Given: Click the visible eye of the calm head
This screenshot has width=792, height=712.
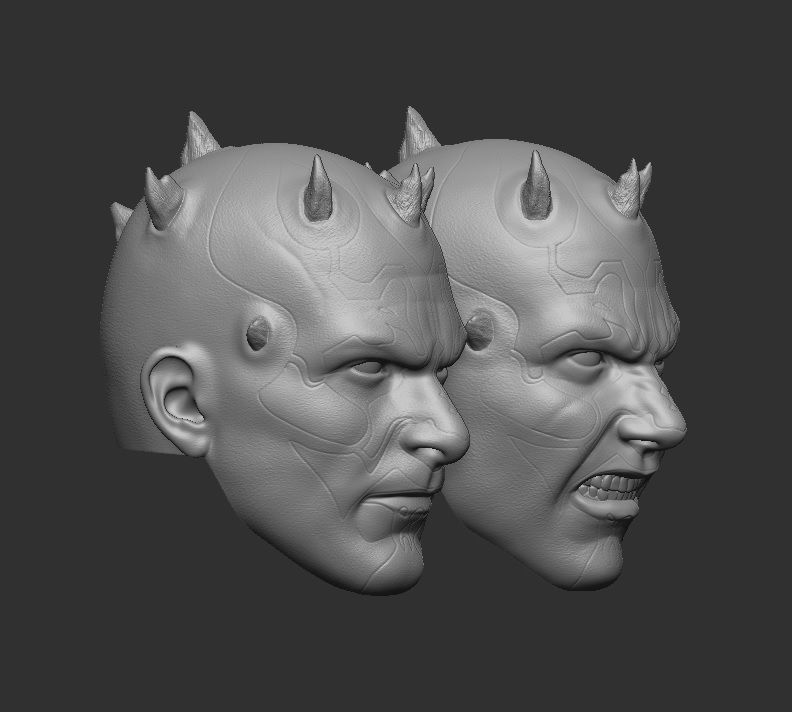Looking at the screenshot, I should click(x=368, y=367).
